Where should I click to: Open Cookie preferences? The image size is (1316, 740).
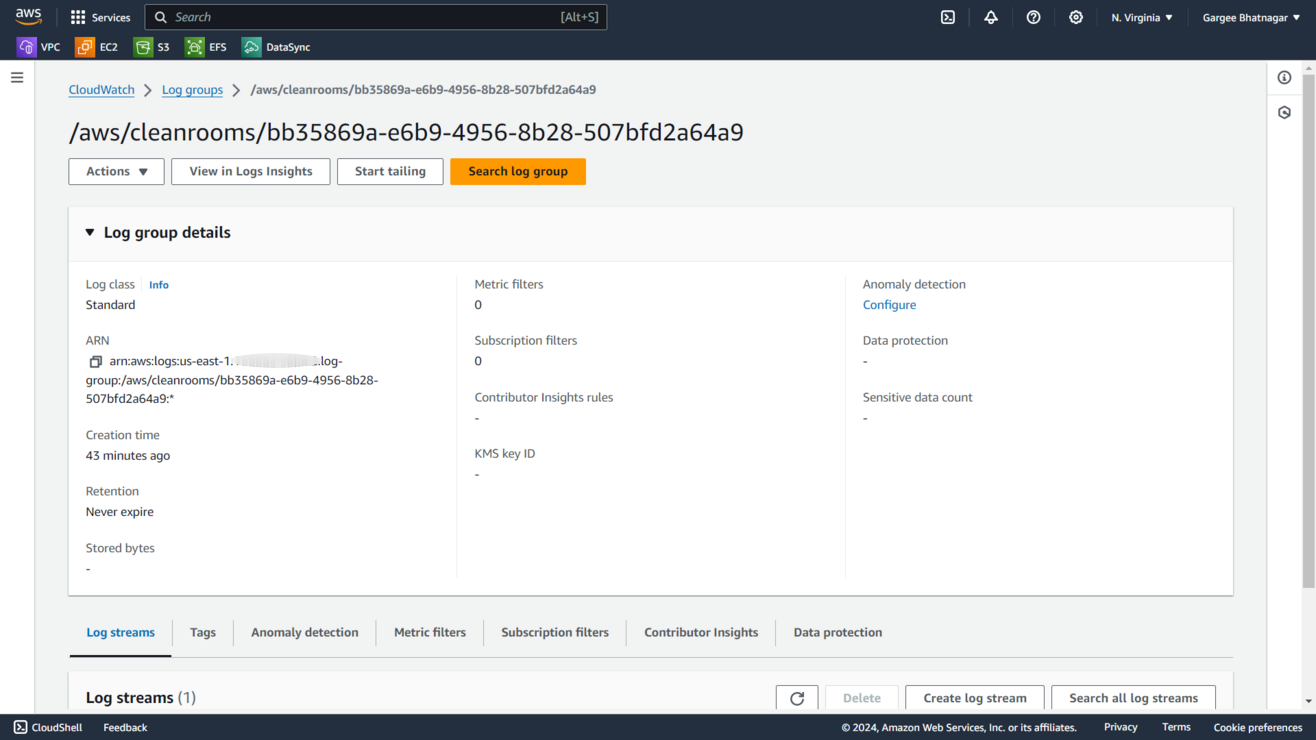pyautogui.click(x=1258, y=727)
